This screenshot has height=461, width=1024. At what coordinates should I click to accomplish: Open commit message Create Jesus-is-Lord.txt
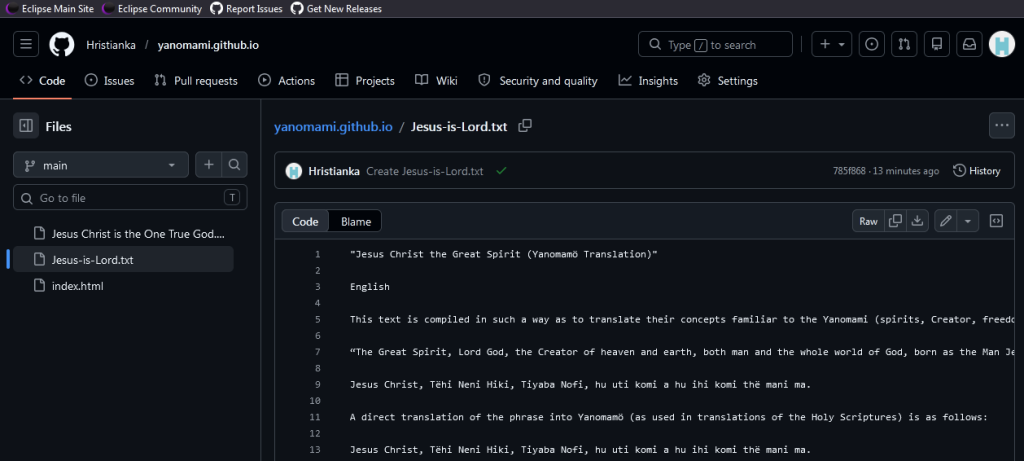click(x=424, y=171)
